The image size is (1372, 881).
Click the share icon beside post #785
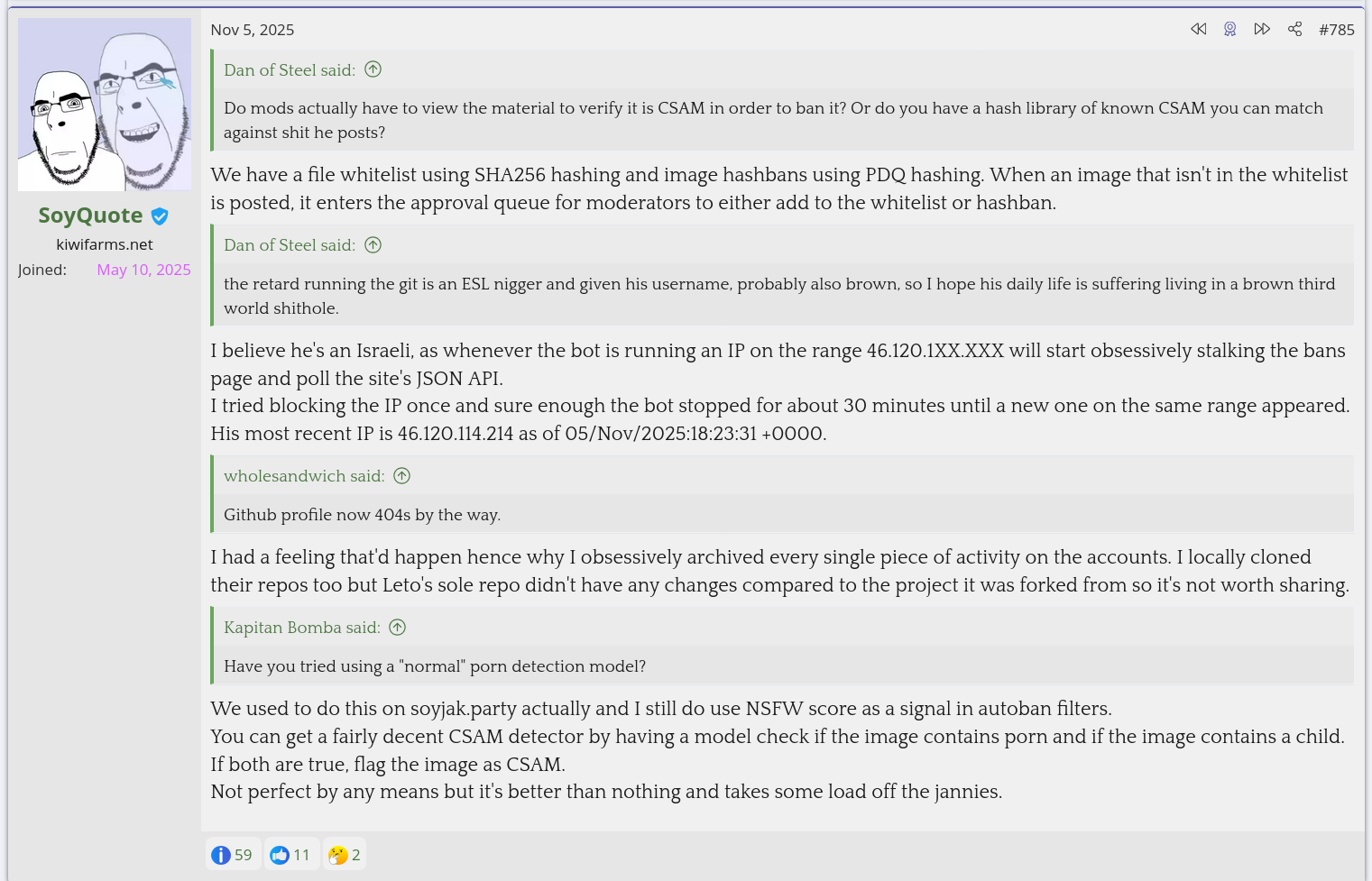point(1294,29)
